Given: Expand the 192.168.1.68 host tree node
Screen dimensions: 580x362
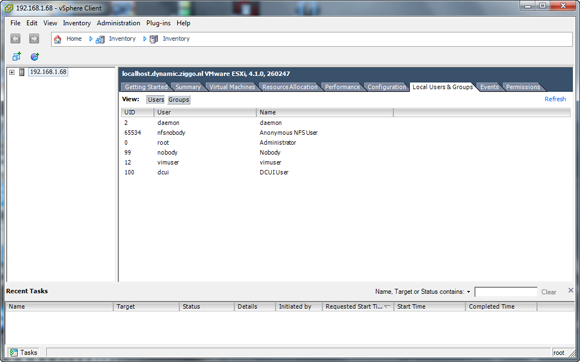Looking at the screenshot, I should 12,72.
